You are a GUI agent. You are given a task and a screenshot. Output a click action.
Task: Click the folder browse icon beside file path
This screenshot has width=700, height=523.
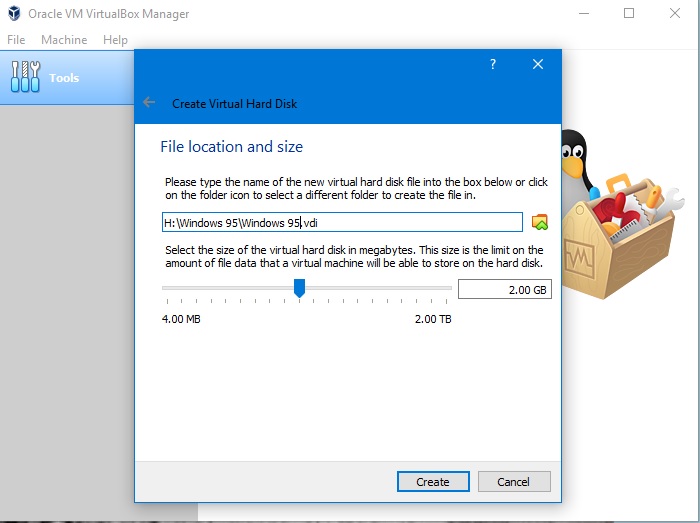[540, 222]
